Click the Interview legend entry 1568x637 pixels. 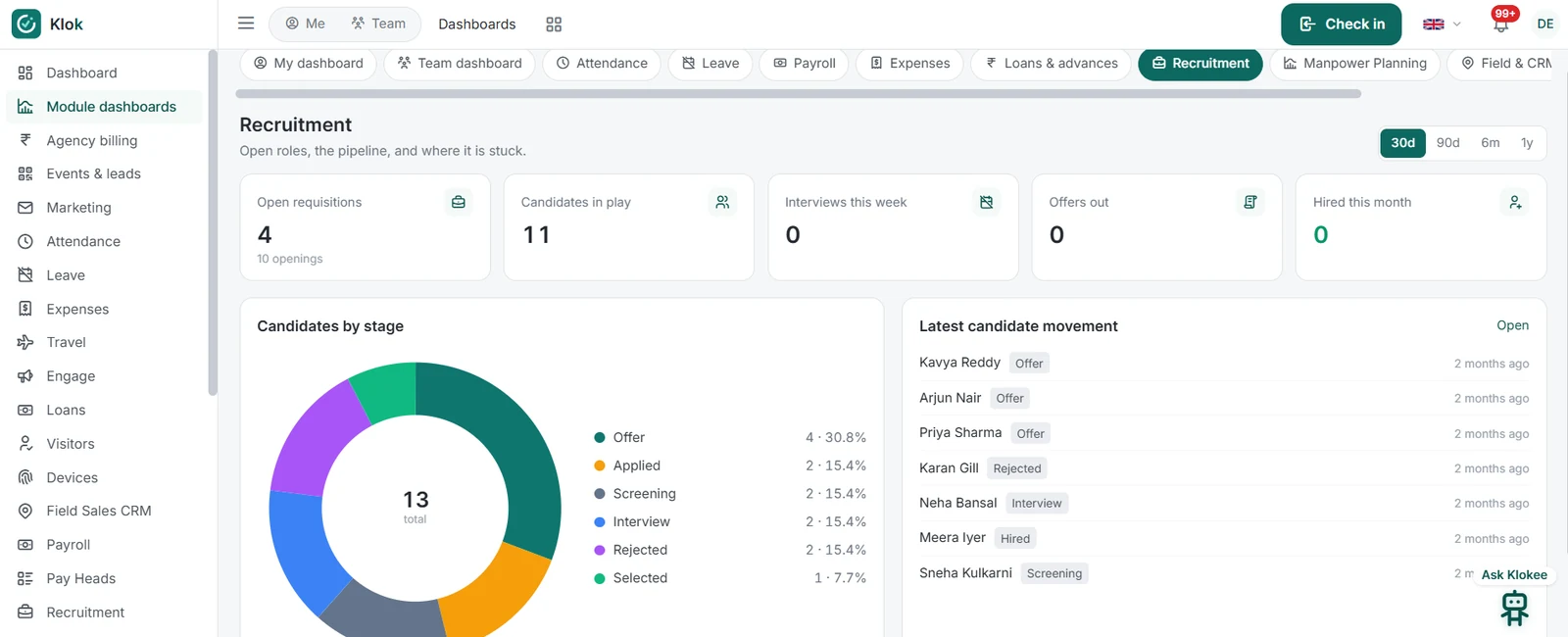pos(730,521)
